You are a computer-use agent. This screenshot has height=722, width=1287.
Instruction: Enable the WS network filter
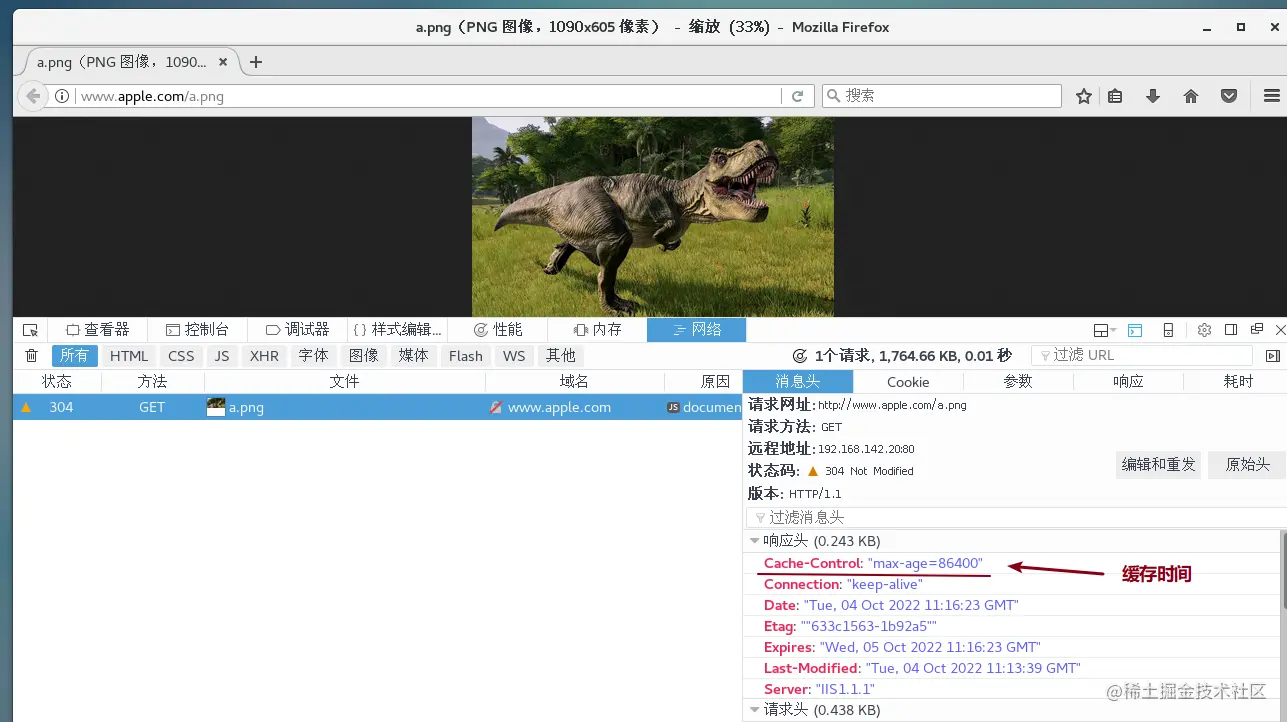click(513, 355)
